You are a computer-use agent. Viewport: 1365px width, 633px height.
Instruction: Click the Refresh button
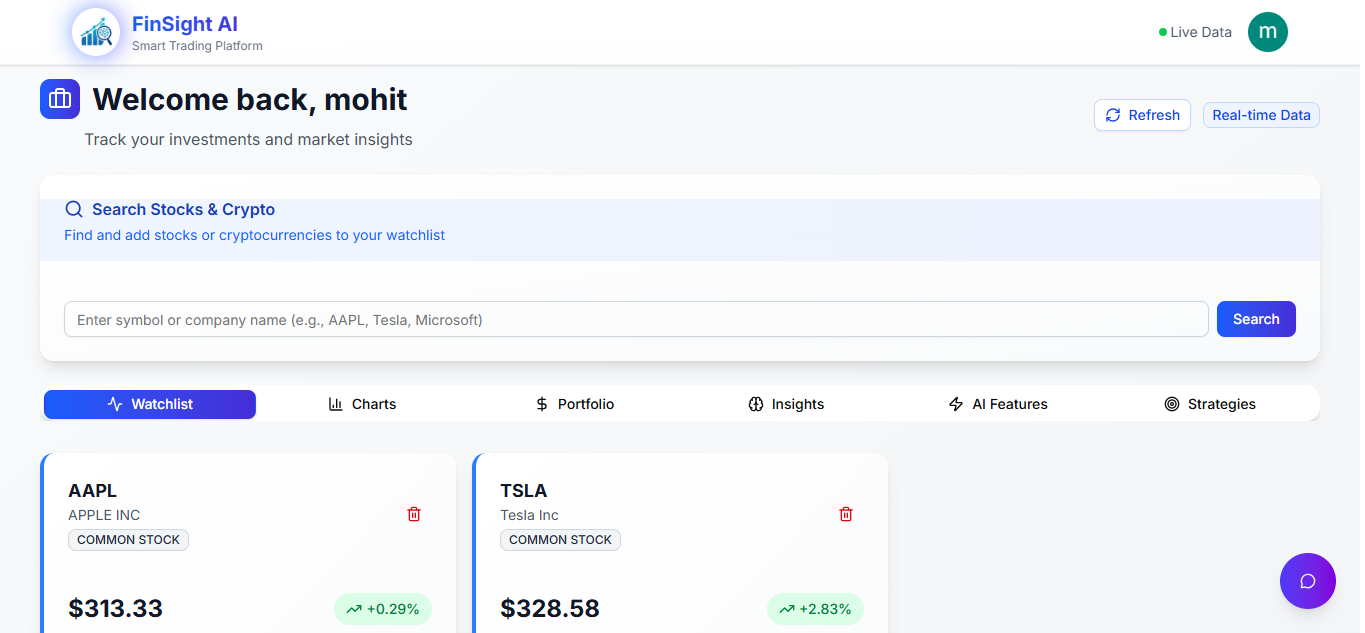(1142, 115)
